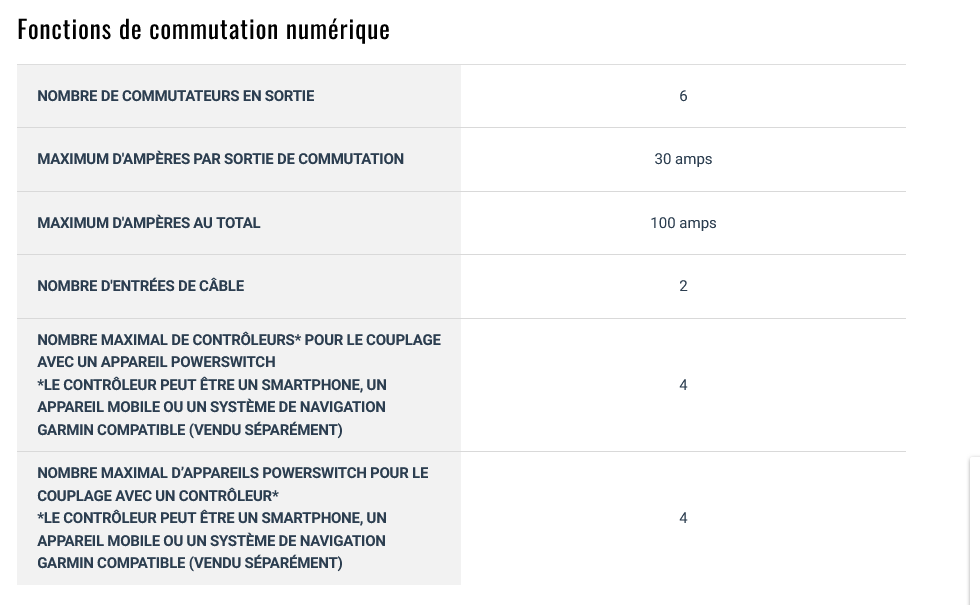Screen dimensions: 980x605
Task: Select the 'Nombre de commutateurs en sortie' label
Action: [176, 96]
